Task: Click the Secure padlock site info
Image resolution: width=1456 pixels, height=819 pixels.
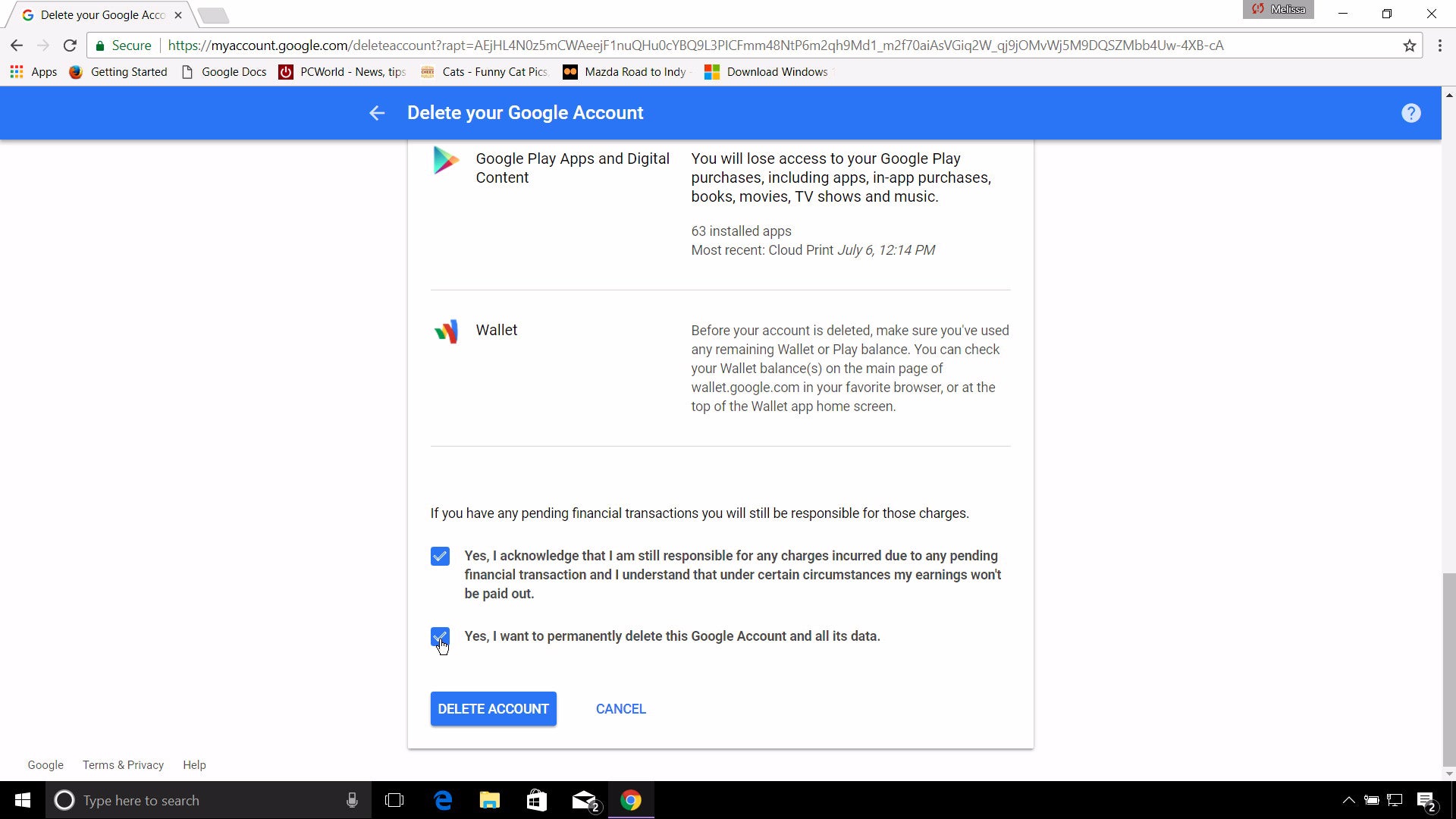Action: (x=123, y=45)
